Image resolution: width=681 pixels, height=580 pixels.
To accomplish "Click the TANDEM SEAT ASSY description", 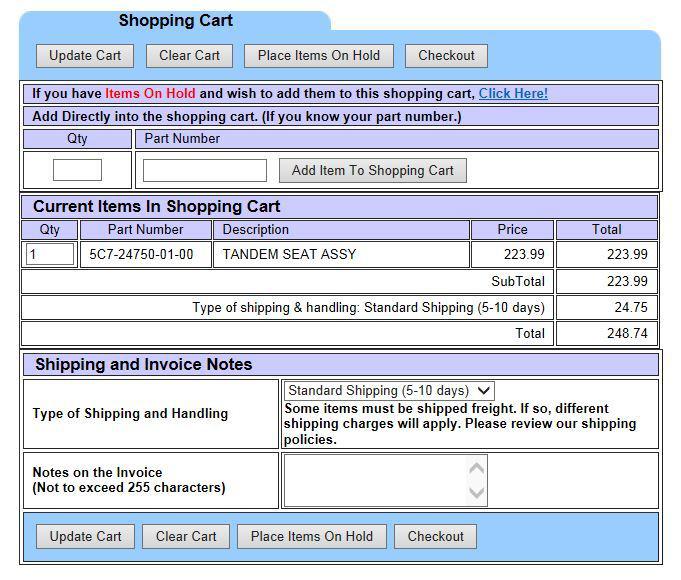I will coord(289,254).
